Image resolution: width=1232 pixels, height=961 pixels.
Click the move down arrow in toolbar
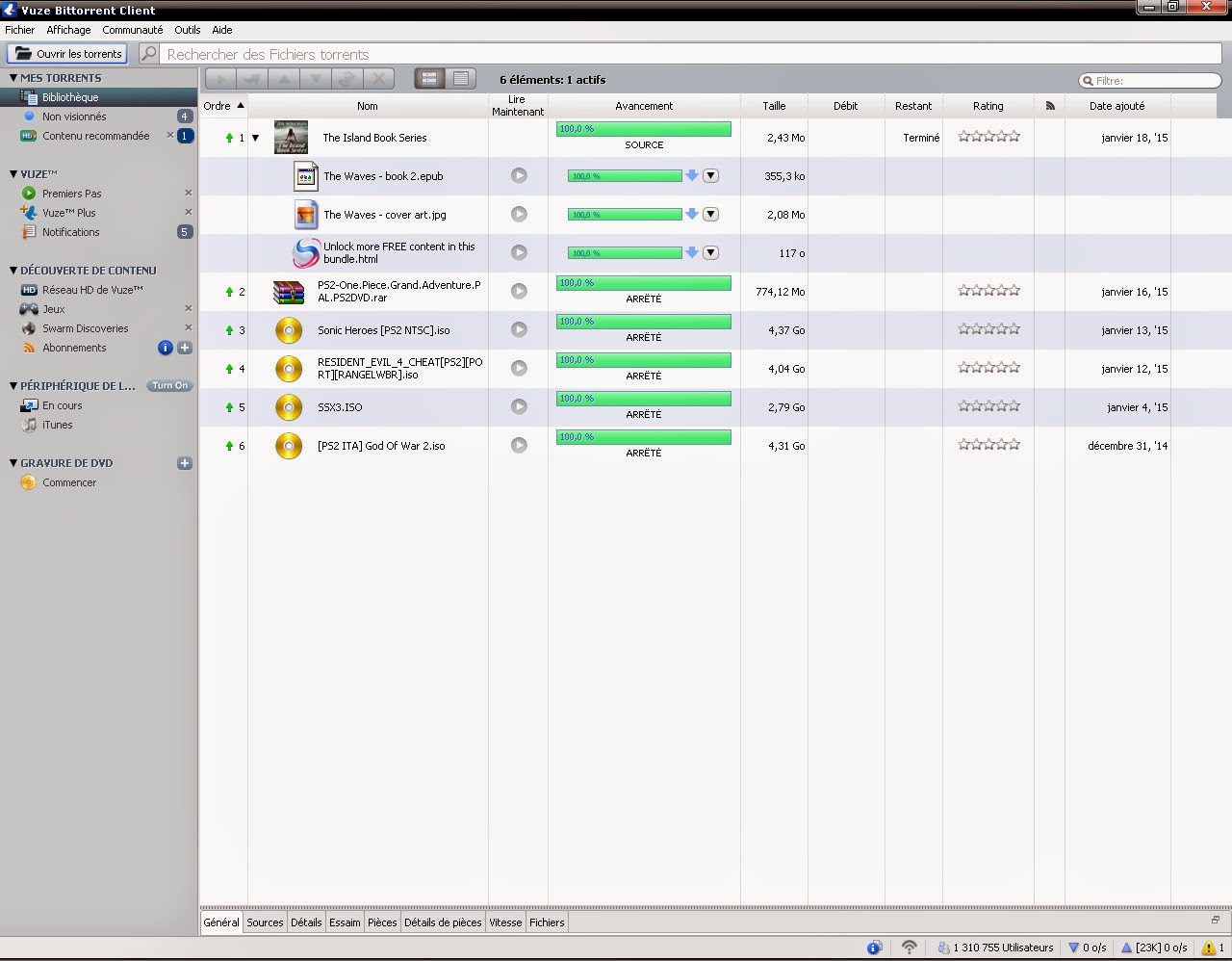(x=316, y=79)
